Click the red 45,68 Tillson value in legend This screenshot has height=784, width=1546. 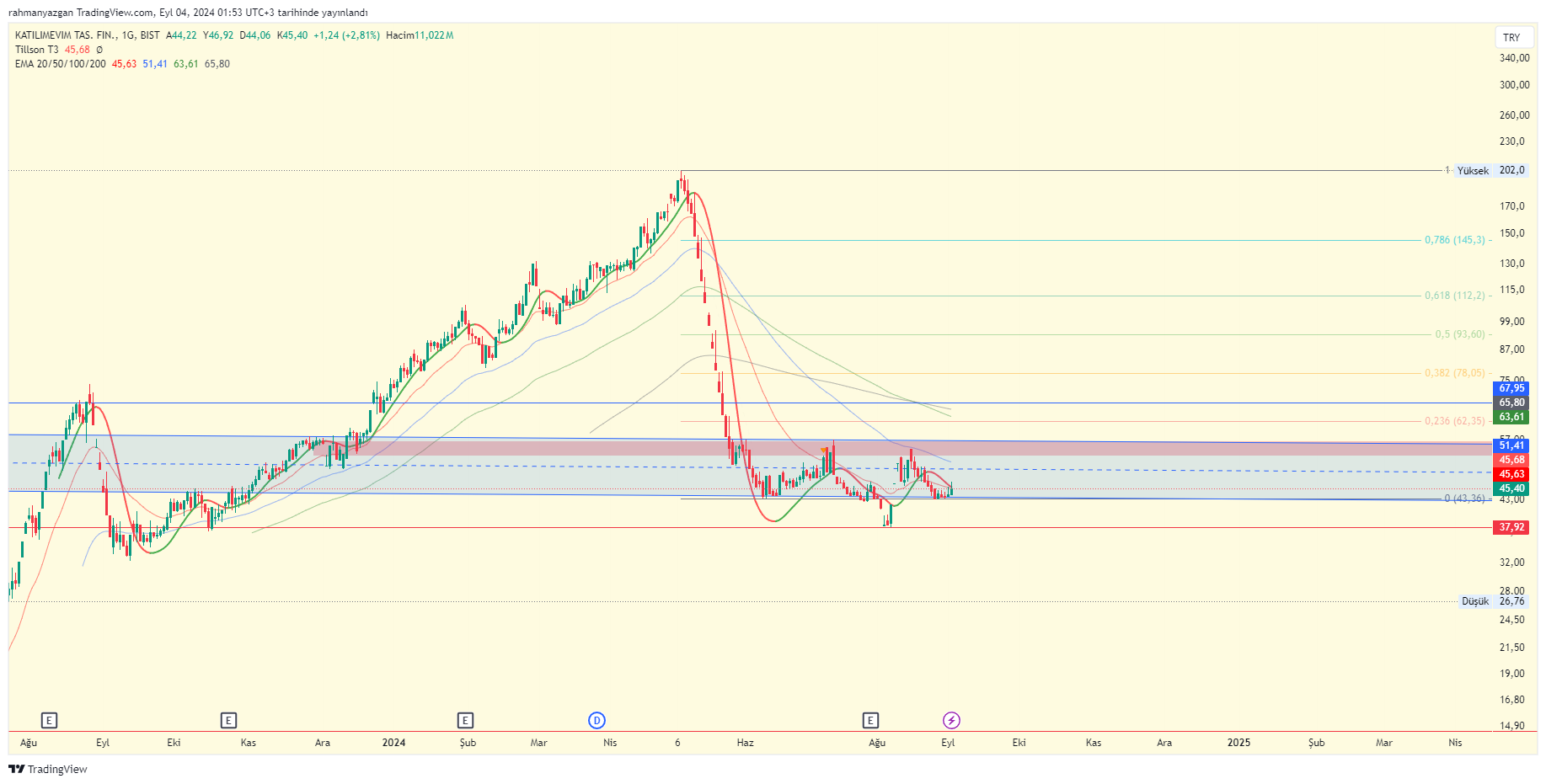(77, 50)
